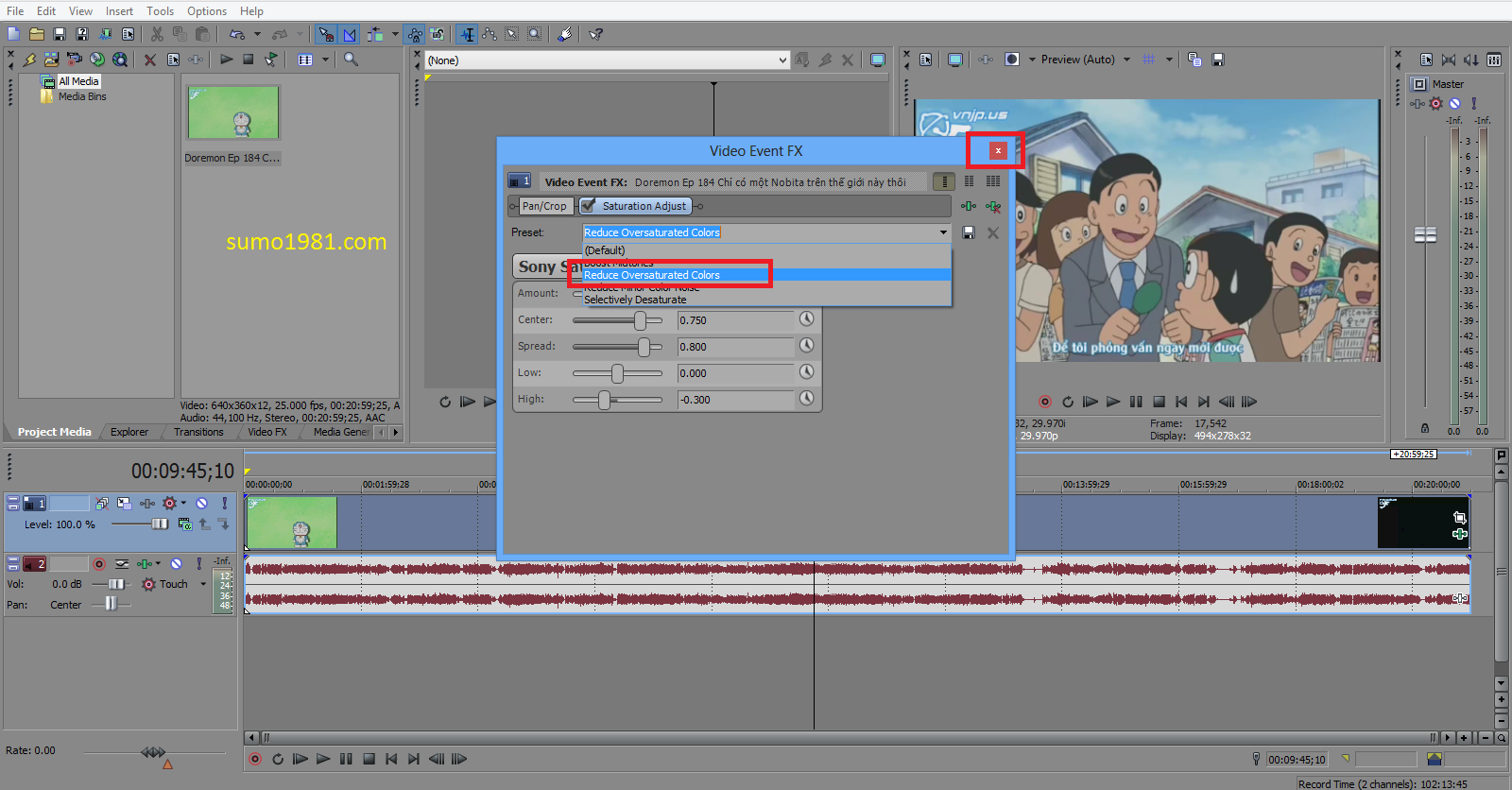Toggle Bypass Motion Blur on video track 1
Screen dimensions: 1512x790
tap(101, 504)
